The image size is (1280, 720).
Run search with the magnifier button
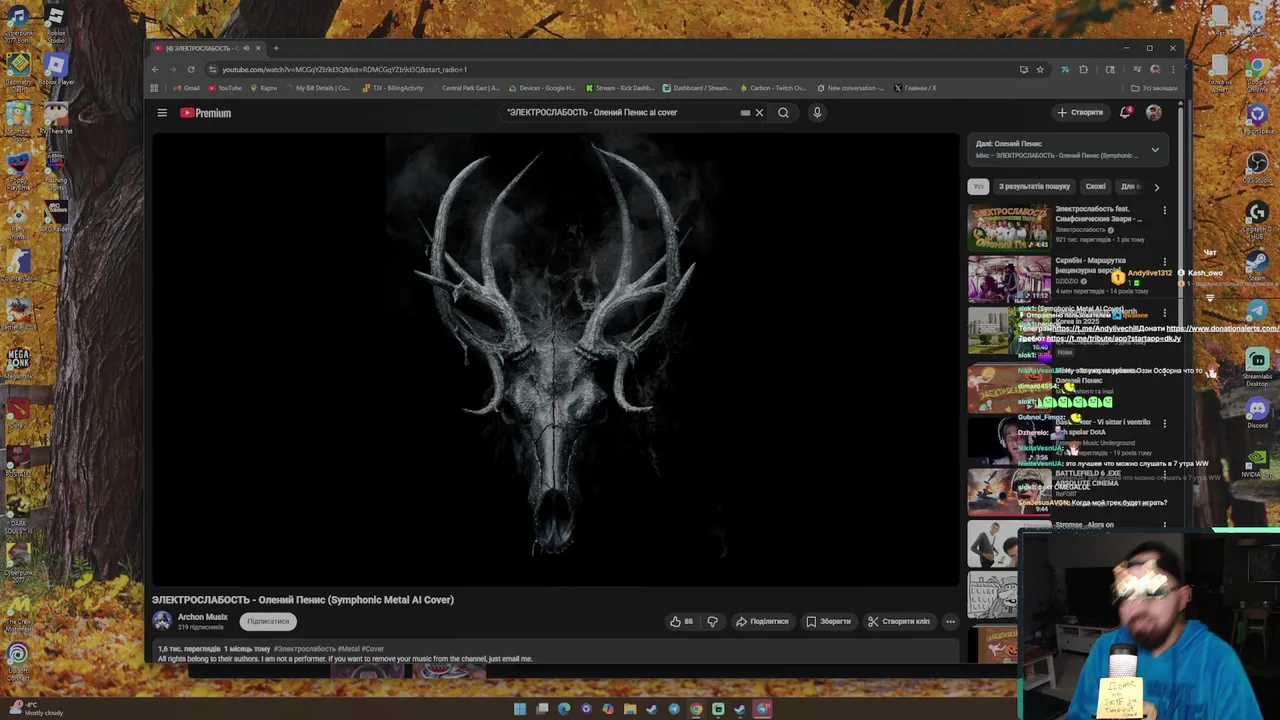tap(783, 113)
